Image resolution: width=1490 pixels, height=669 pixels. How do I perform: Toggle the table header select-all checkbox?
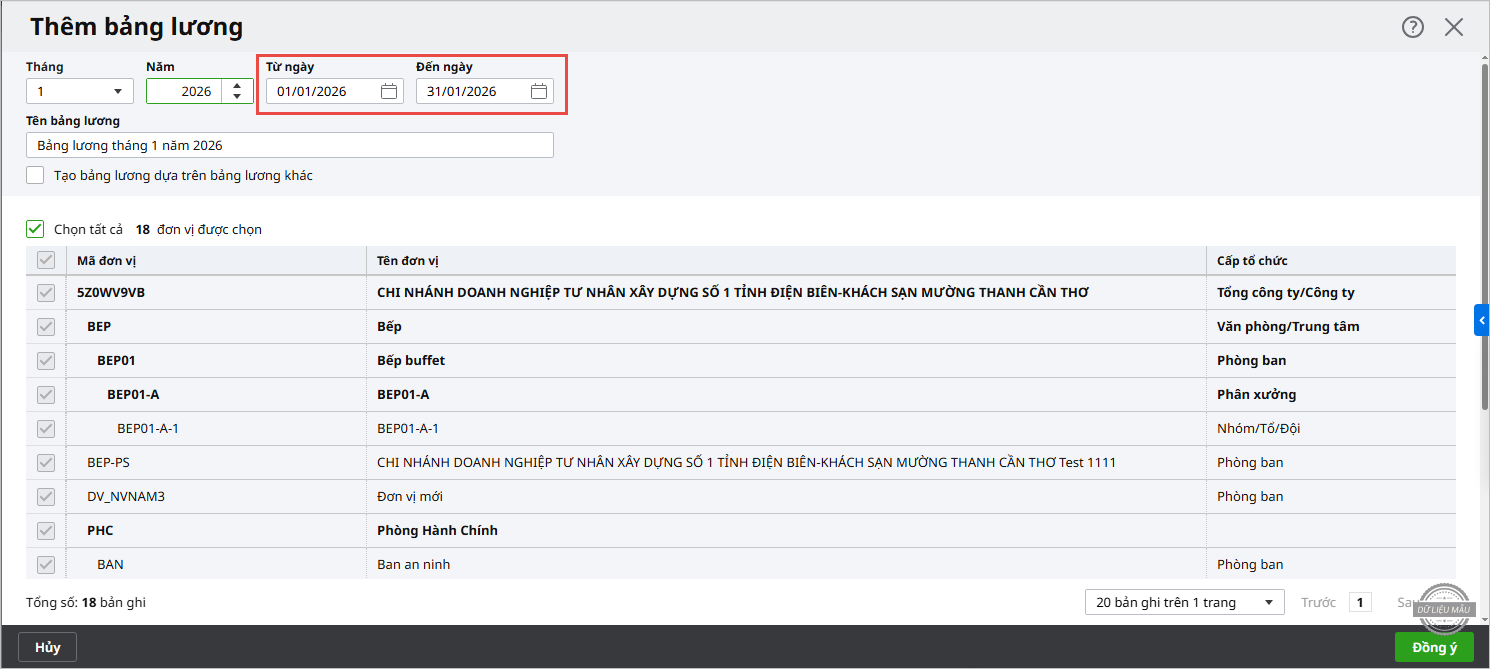pyautogui.click(x=46, y=261)
